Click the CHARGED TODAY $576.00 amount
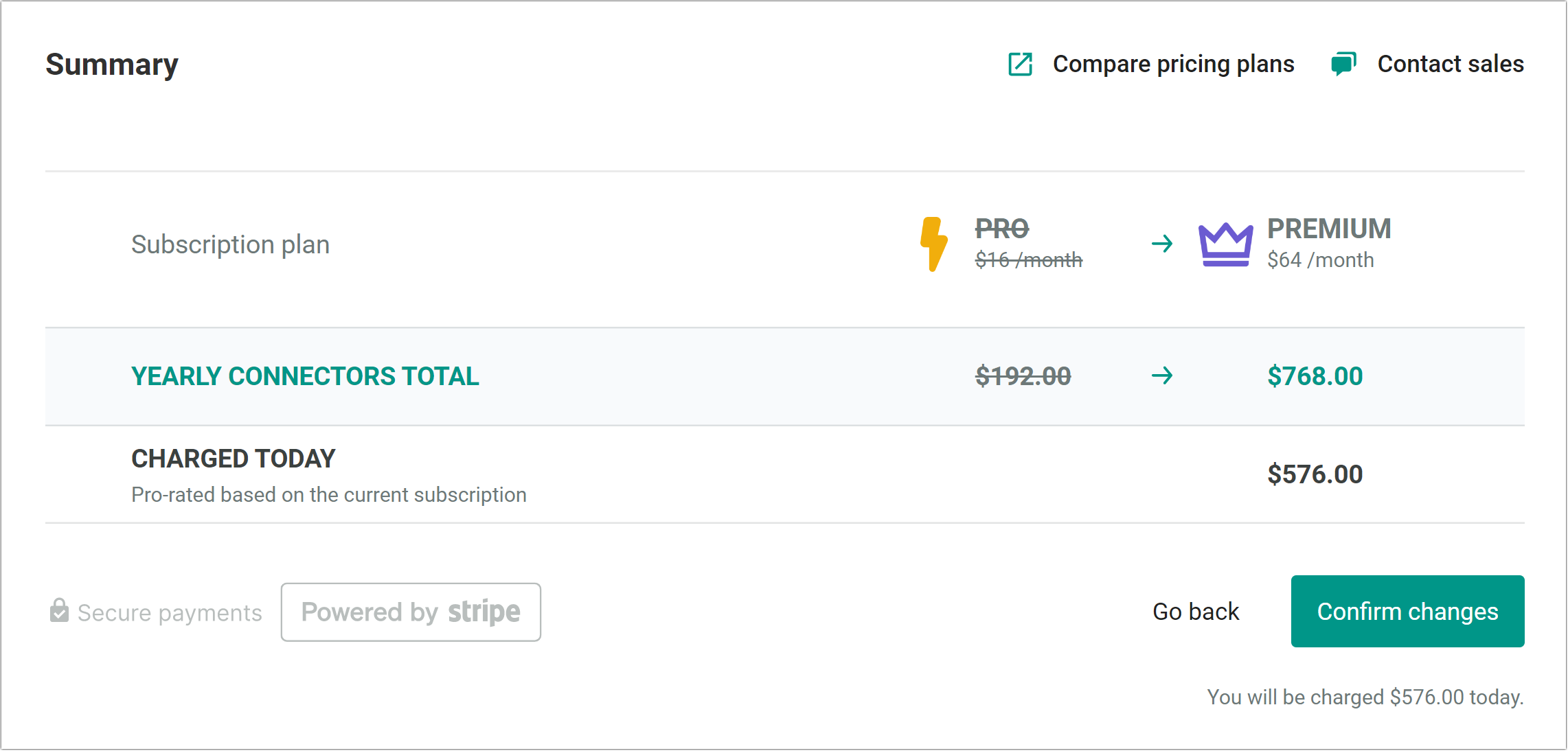 [x=1314, y=474]
